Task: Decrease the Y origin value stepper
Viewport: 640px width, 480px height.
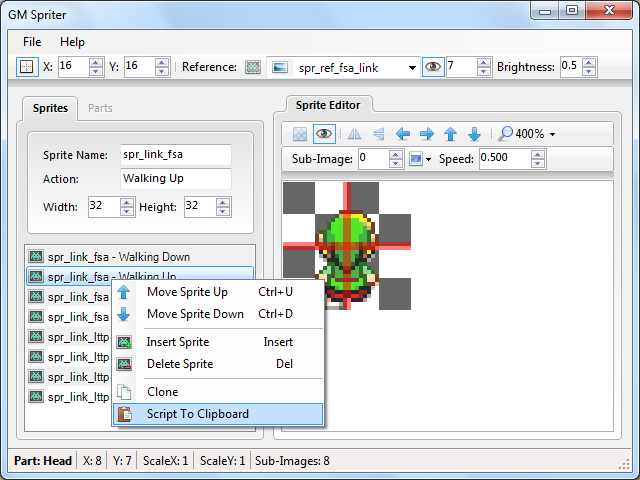Action: click(162, 71)
